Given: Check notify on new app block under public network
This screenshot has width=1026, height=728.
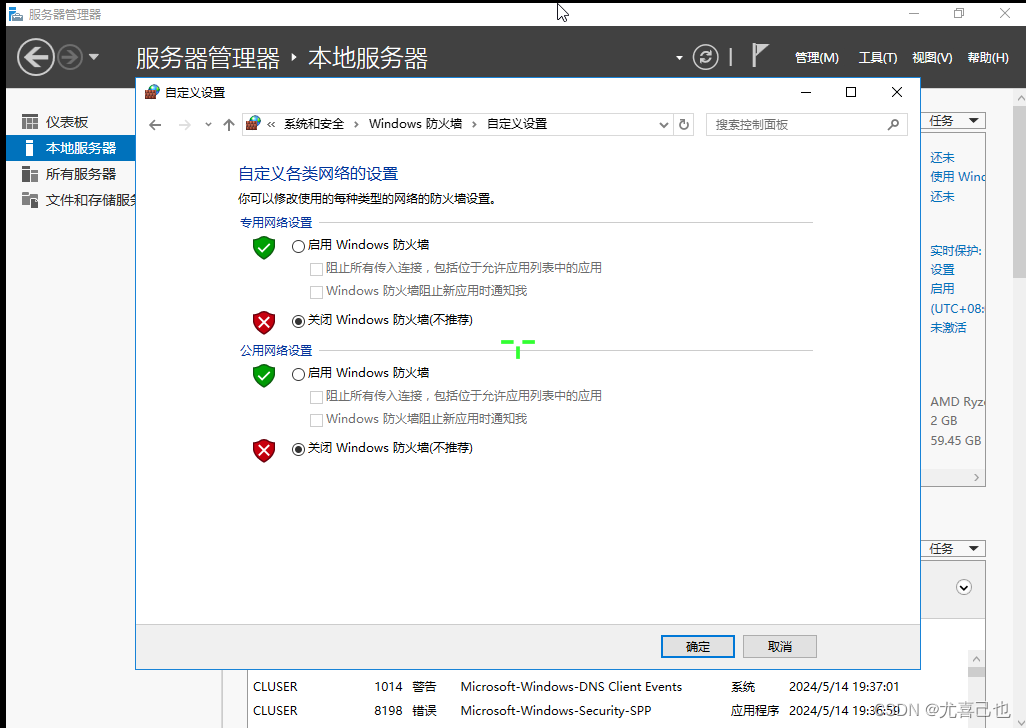Looking at the screenshot, I should 316,420.
